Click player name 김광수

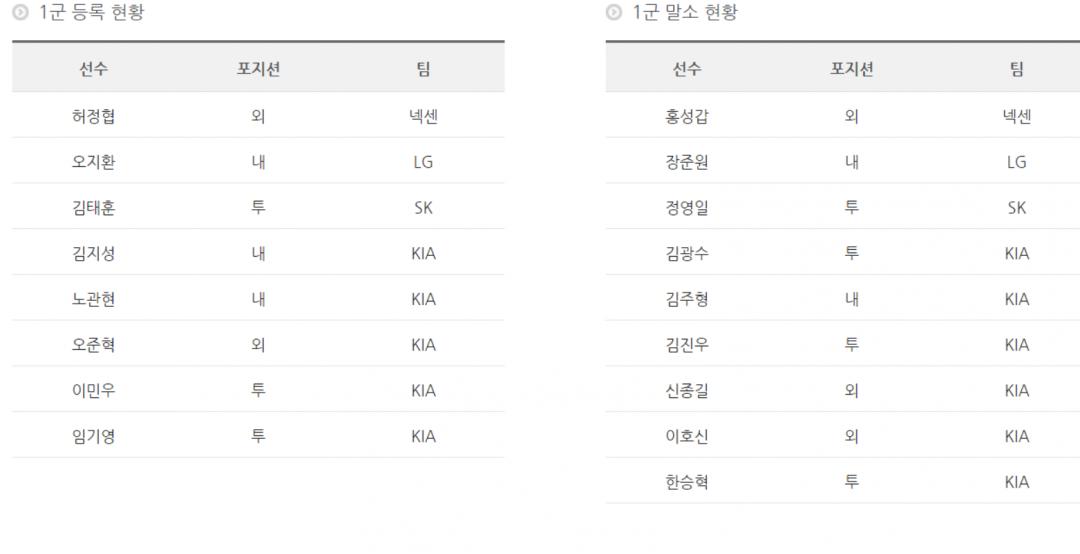pyautogui.click(x=687, y=253)
